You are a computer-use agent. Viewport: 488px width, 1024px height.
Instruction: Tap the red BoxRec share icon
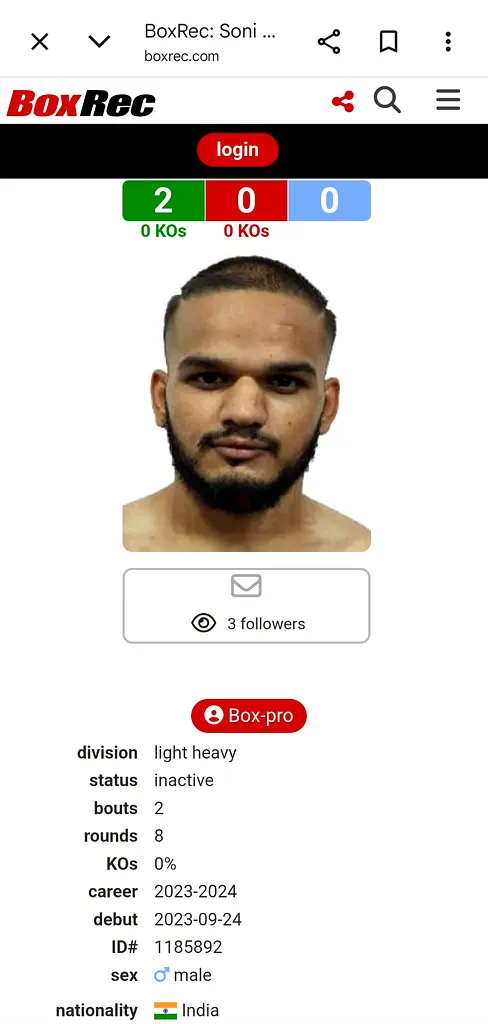tap(343, 101)
